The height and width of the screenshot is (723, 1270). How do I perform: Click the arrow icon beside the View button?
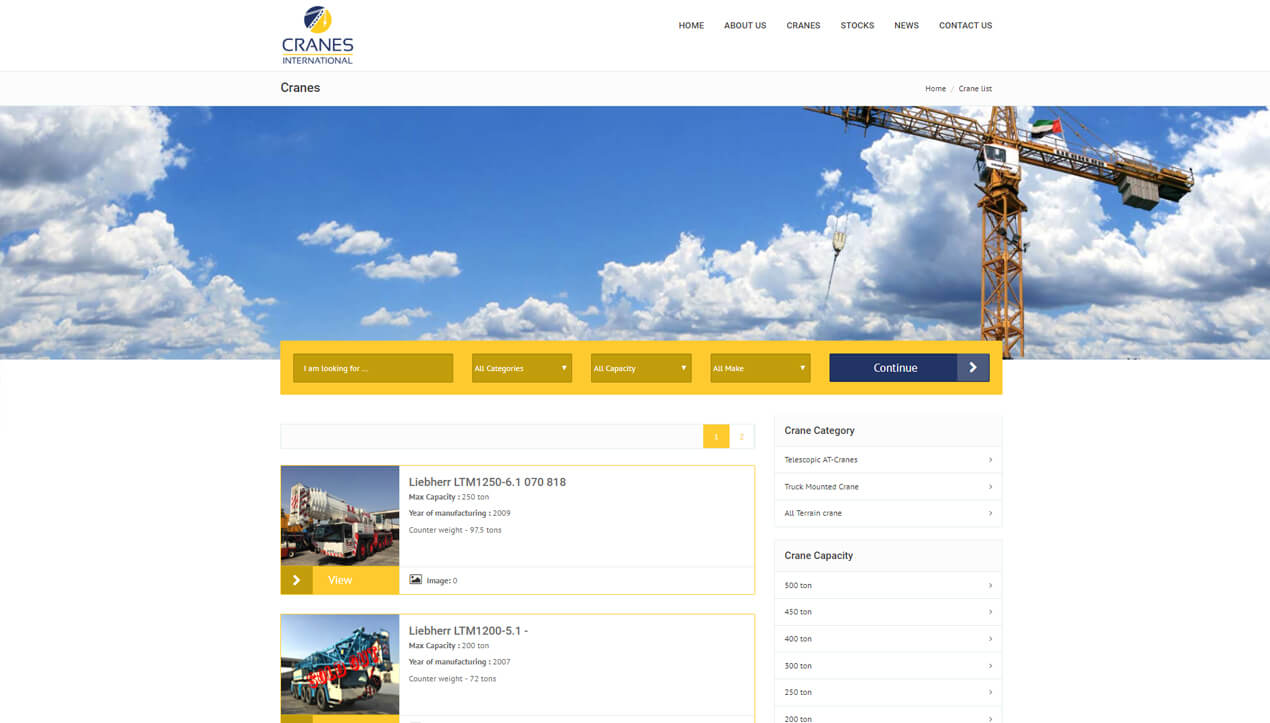297,580
